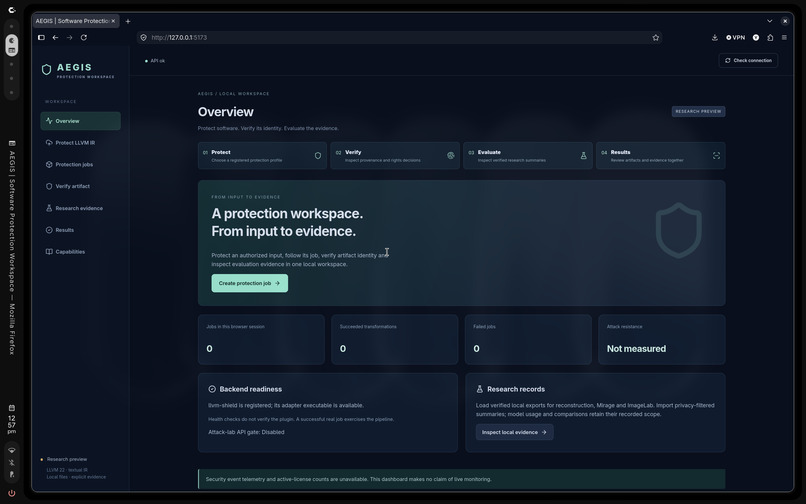
Task: Click the API ok status indicator
Action: (x=155, y=61)
